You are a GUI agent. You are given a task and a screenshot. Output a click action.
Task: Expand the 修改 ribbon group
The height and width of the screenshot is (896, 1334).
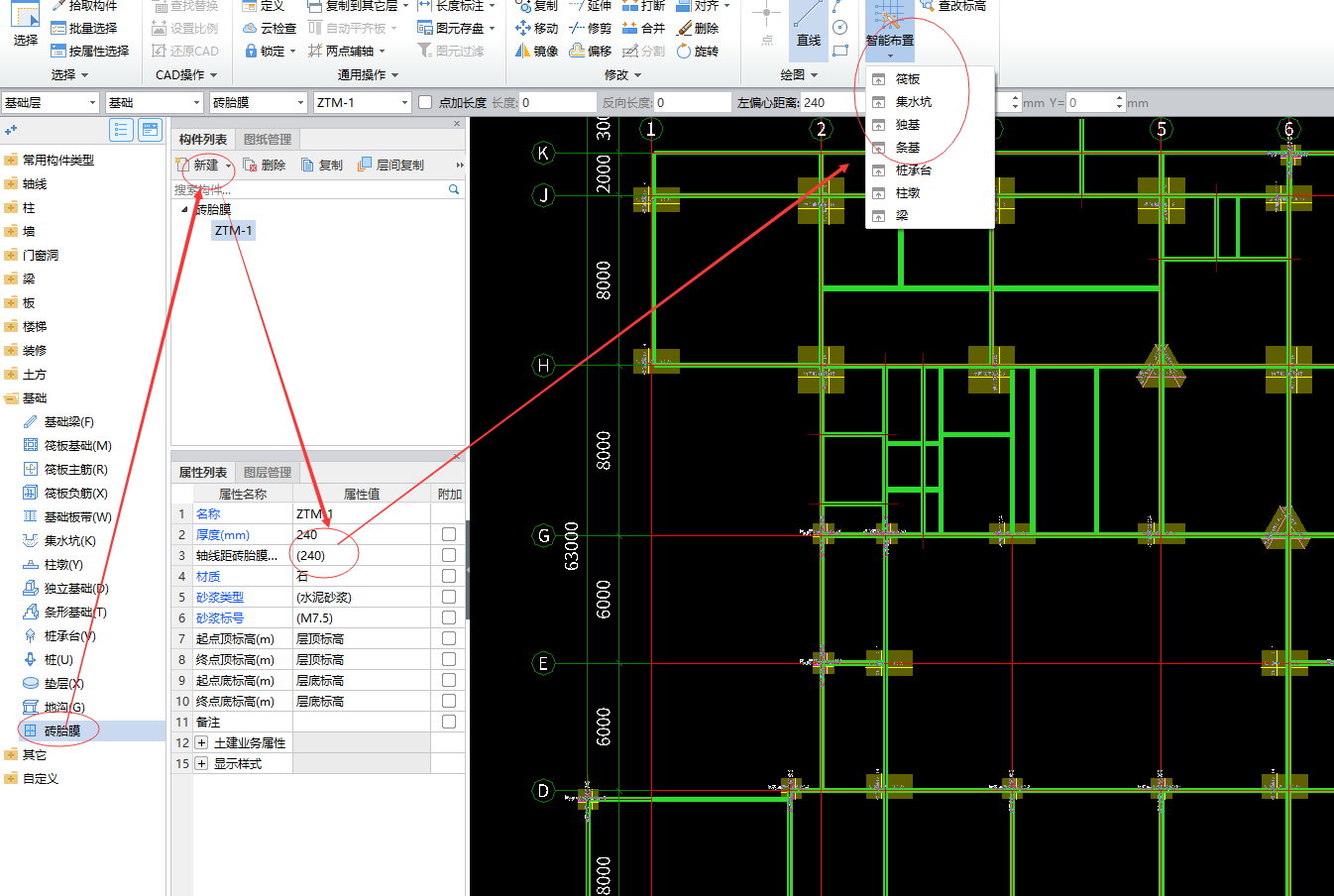tap(622, 74)
